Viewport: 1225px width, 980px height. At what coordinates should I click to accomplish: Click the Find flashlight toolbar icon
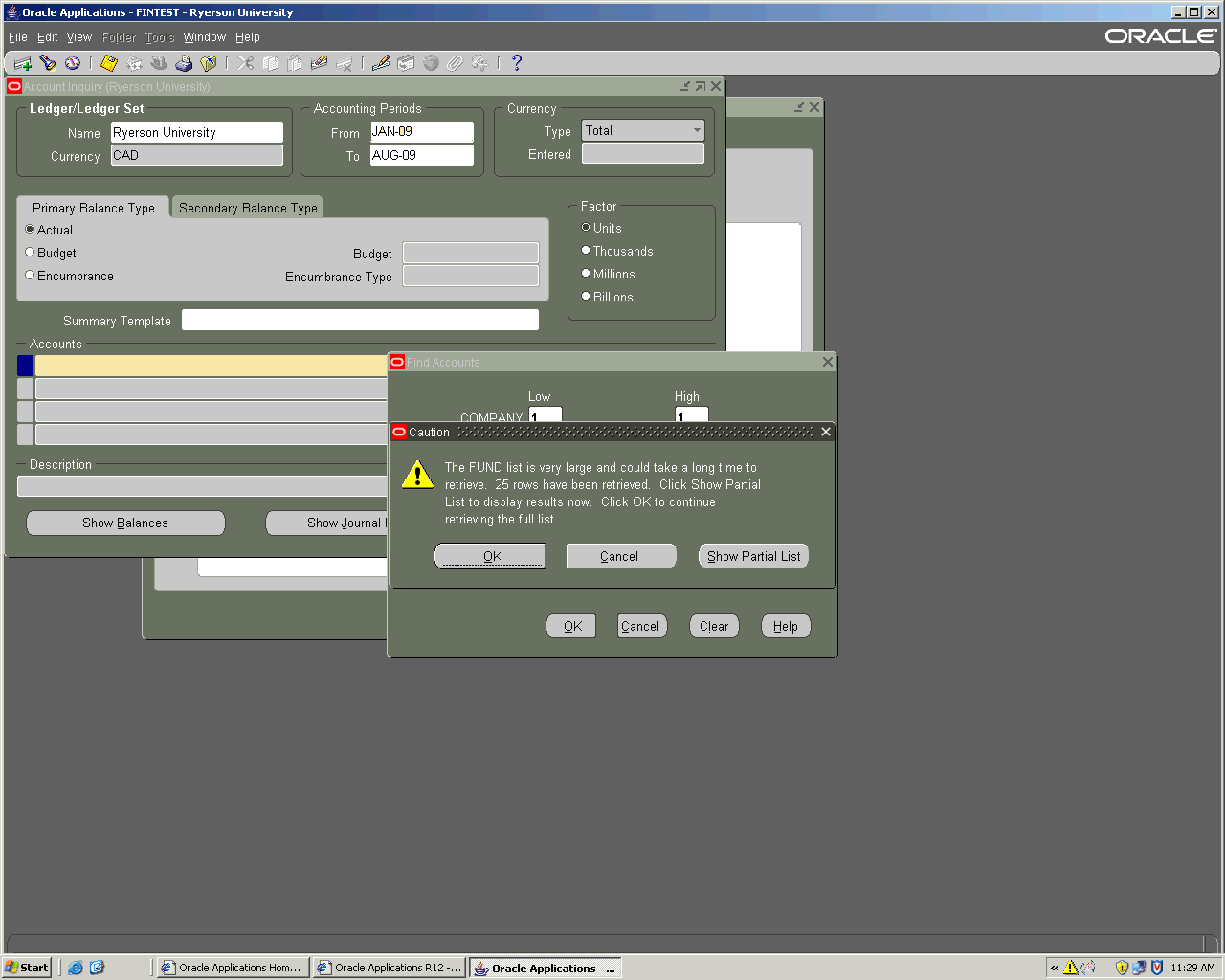click(48, 63)
